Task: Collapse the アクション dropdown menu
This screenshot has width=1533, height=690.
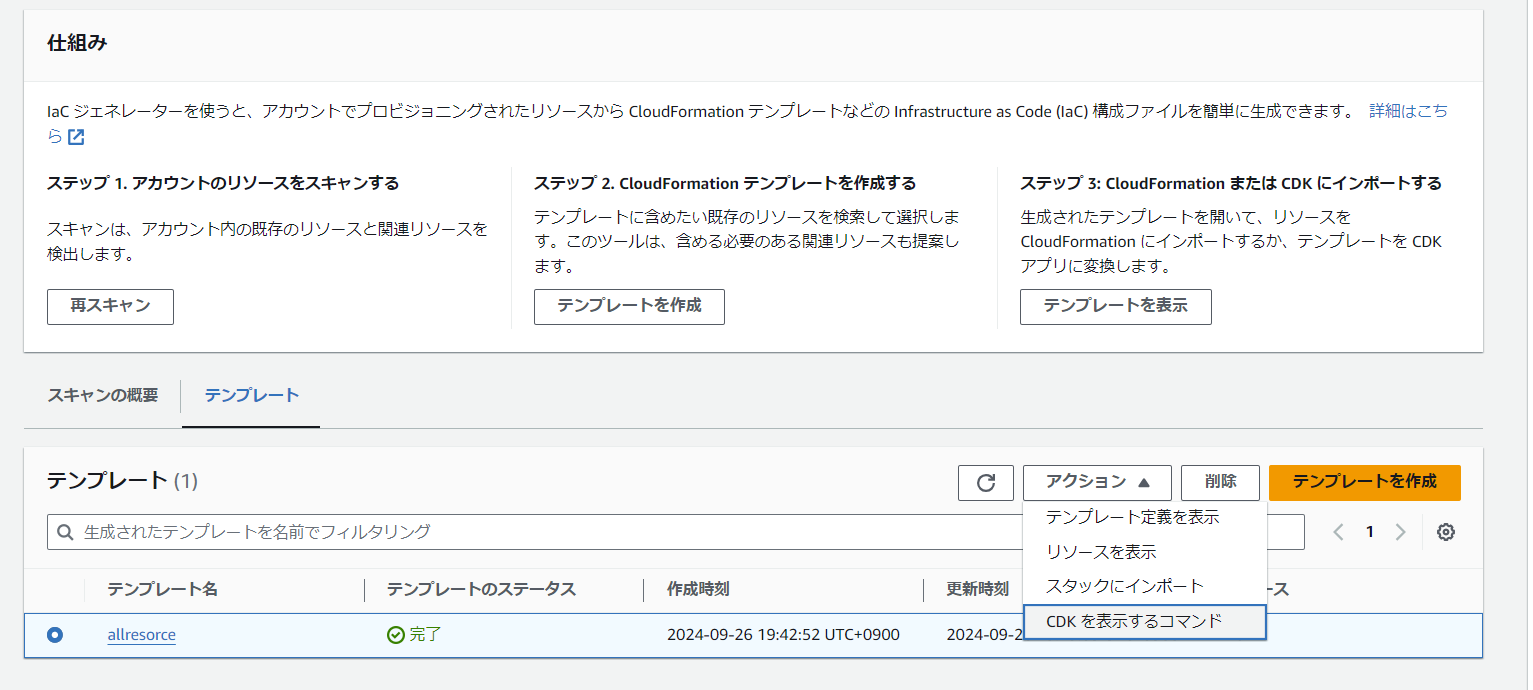Action: [1097, 482]
